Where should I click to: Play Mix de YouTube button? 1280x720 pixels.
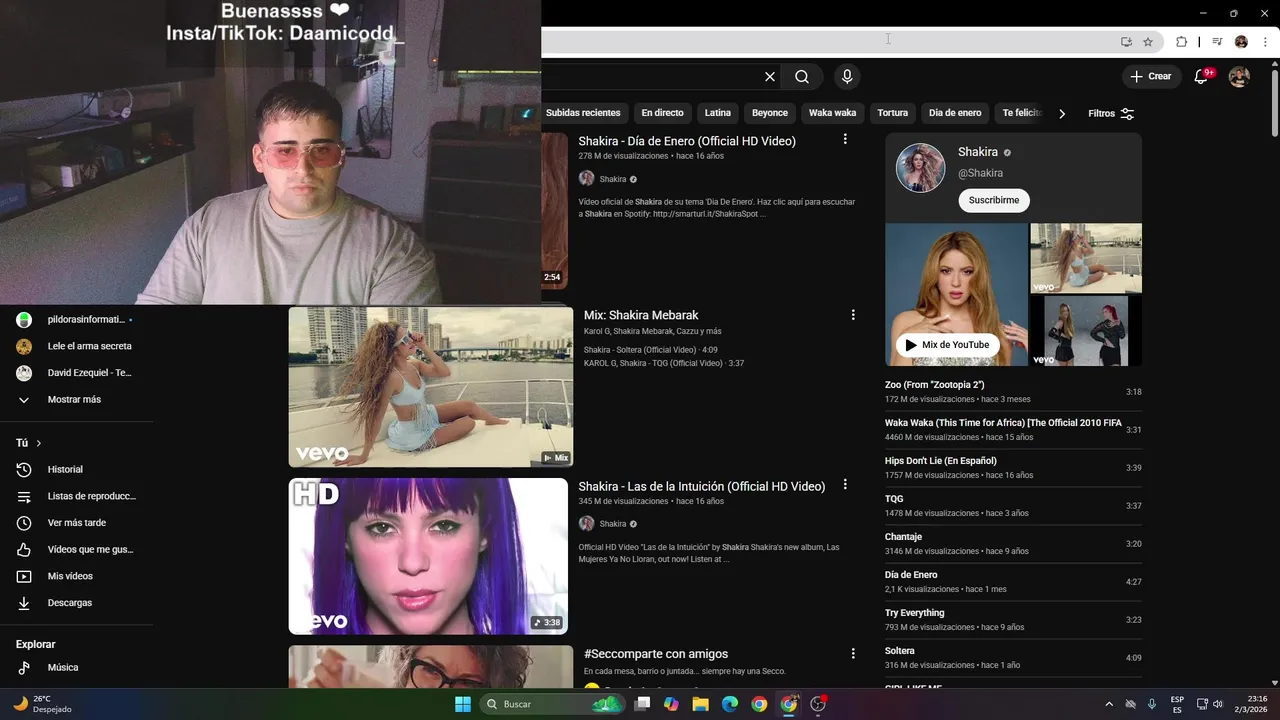point(947,345)
